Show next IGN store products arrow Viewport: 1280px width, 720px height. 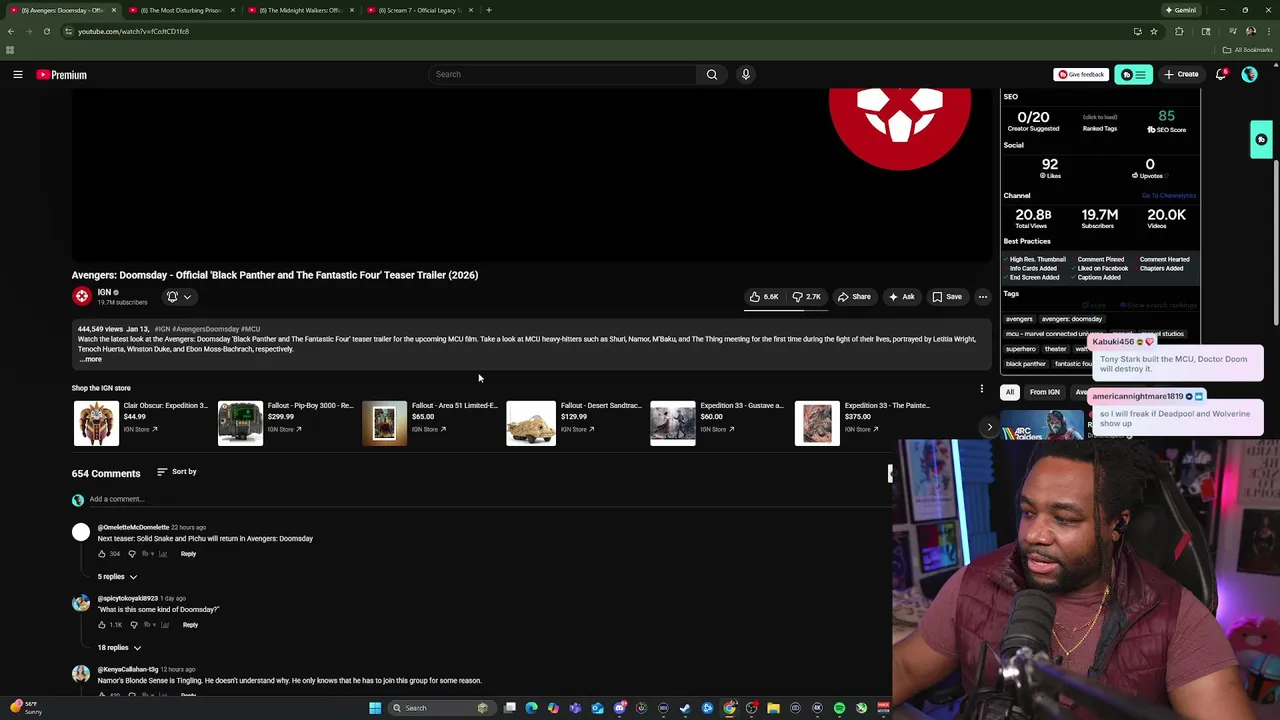click(989, 427)
